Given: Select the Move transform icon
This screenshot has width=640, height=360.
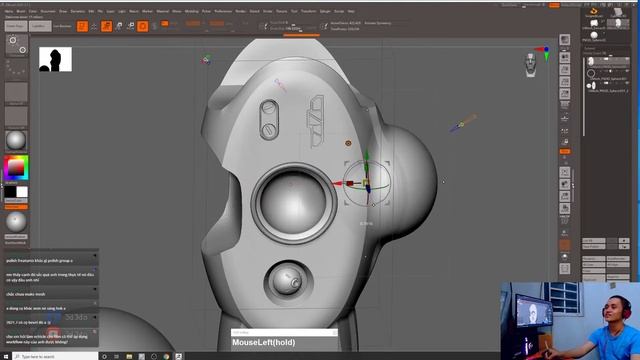Looking at the screenshot, I should click(107, 26).
